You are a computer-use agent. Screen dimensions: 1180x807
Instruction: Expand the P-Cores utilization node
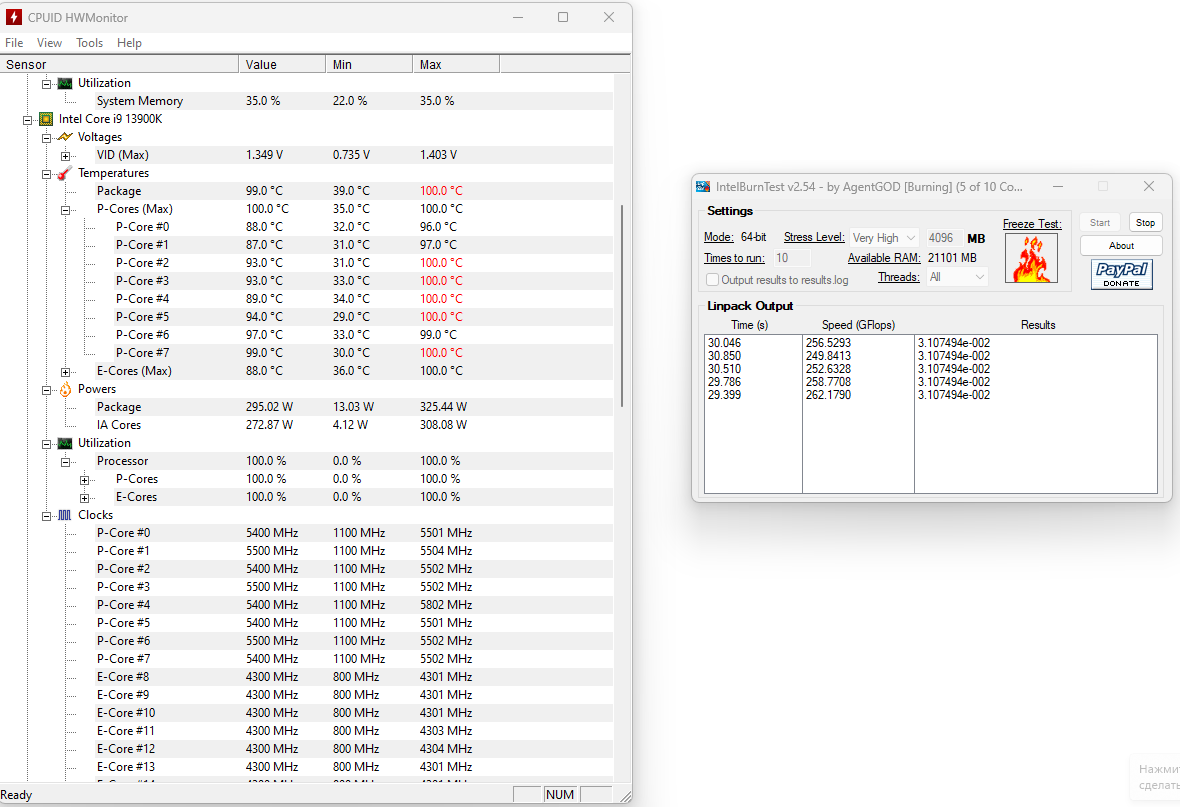pos(84,480)
